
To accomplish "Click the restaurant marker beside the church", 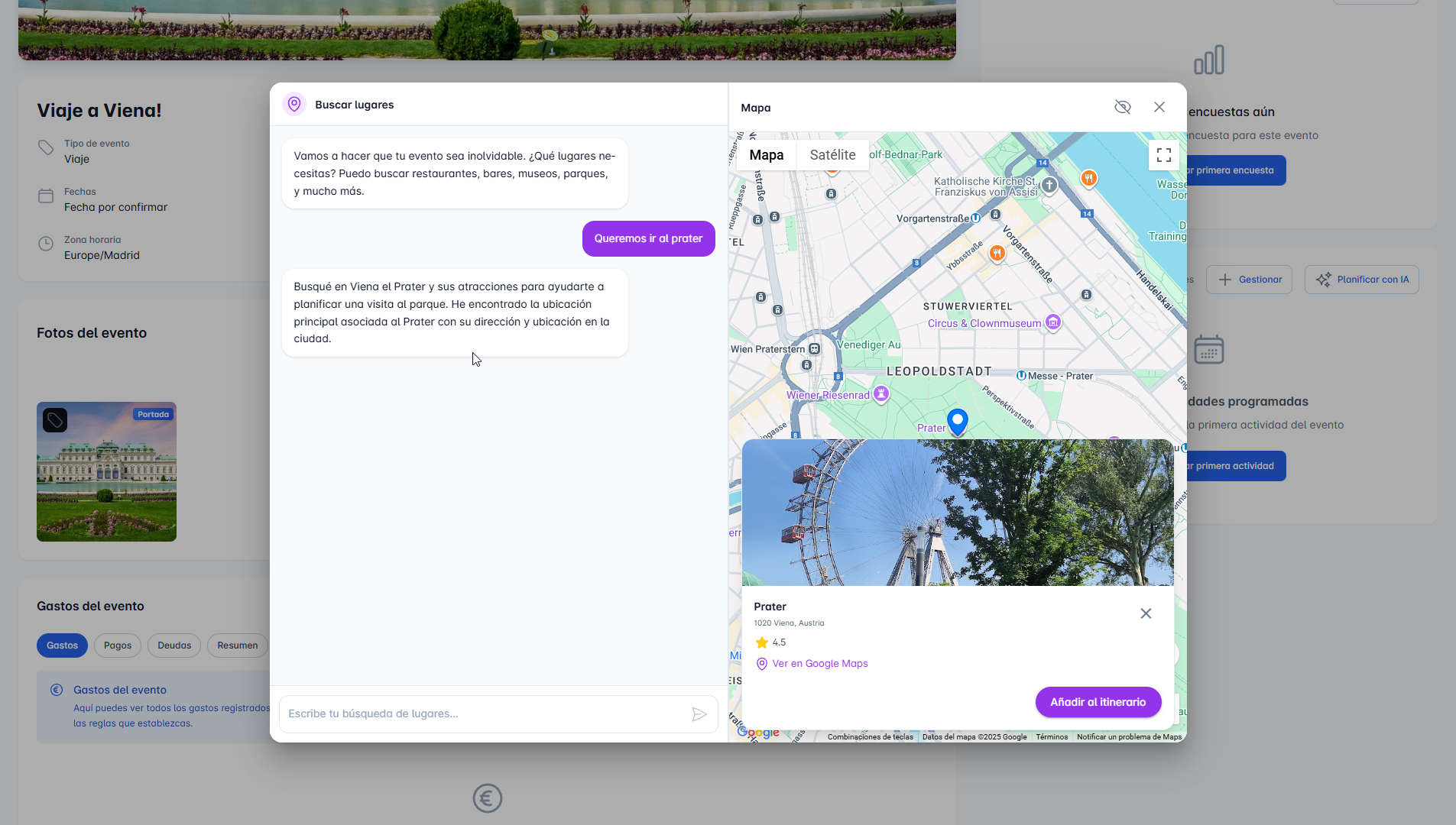I will [1089, 178].
